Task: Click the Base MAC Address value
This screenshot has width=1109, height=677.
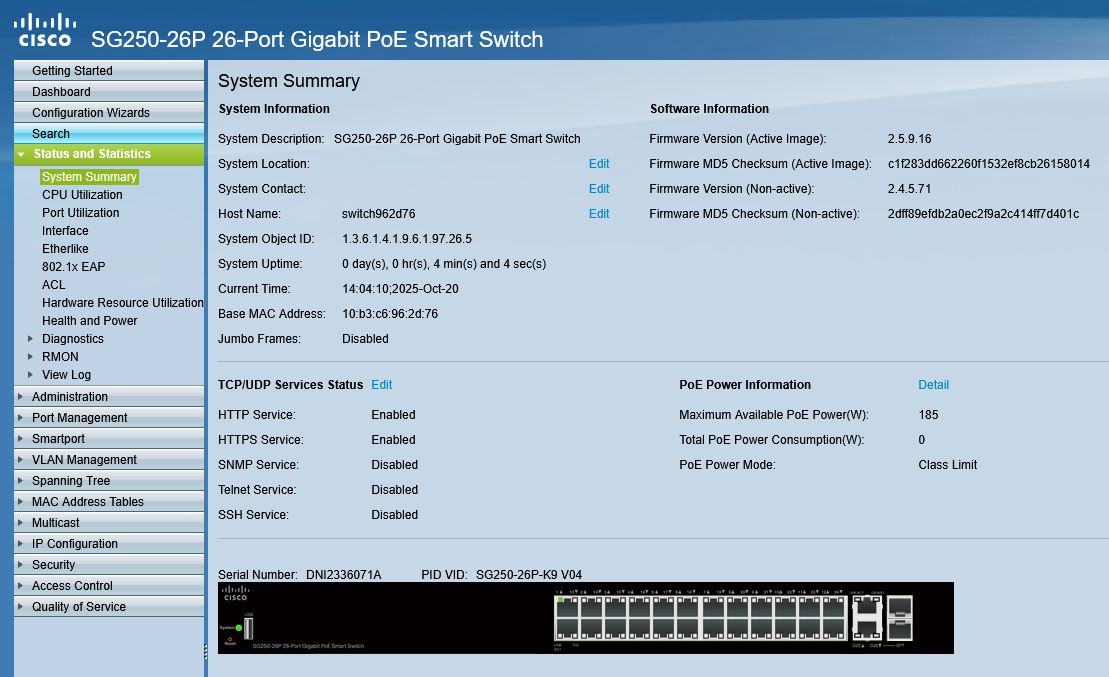Action: click(390, 314)
